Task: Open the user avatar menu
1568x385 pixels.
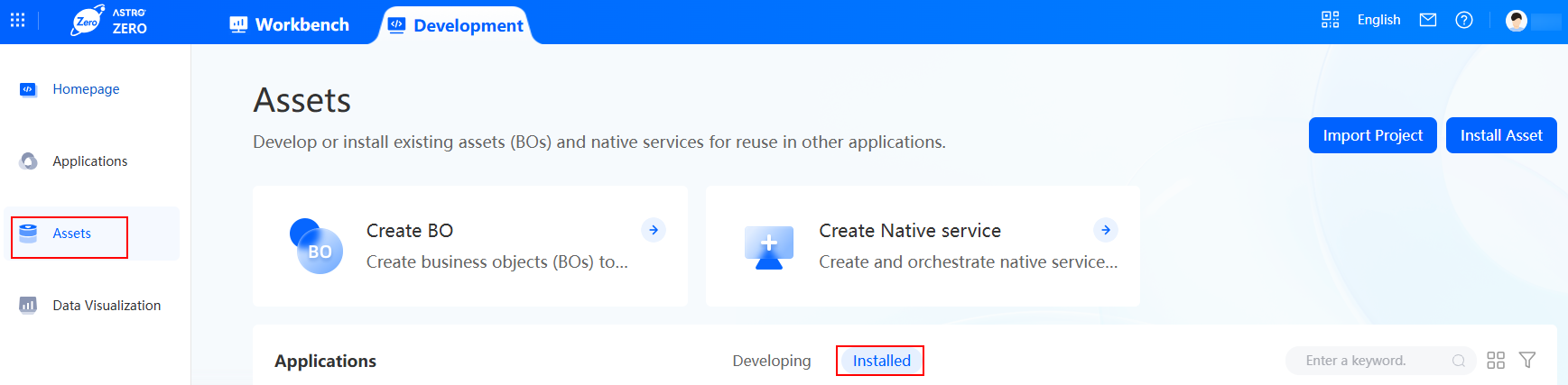Action: click(x=1517, y=20)
